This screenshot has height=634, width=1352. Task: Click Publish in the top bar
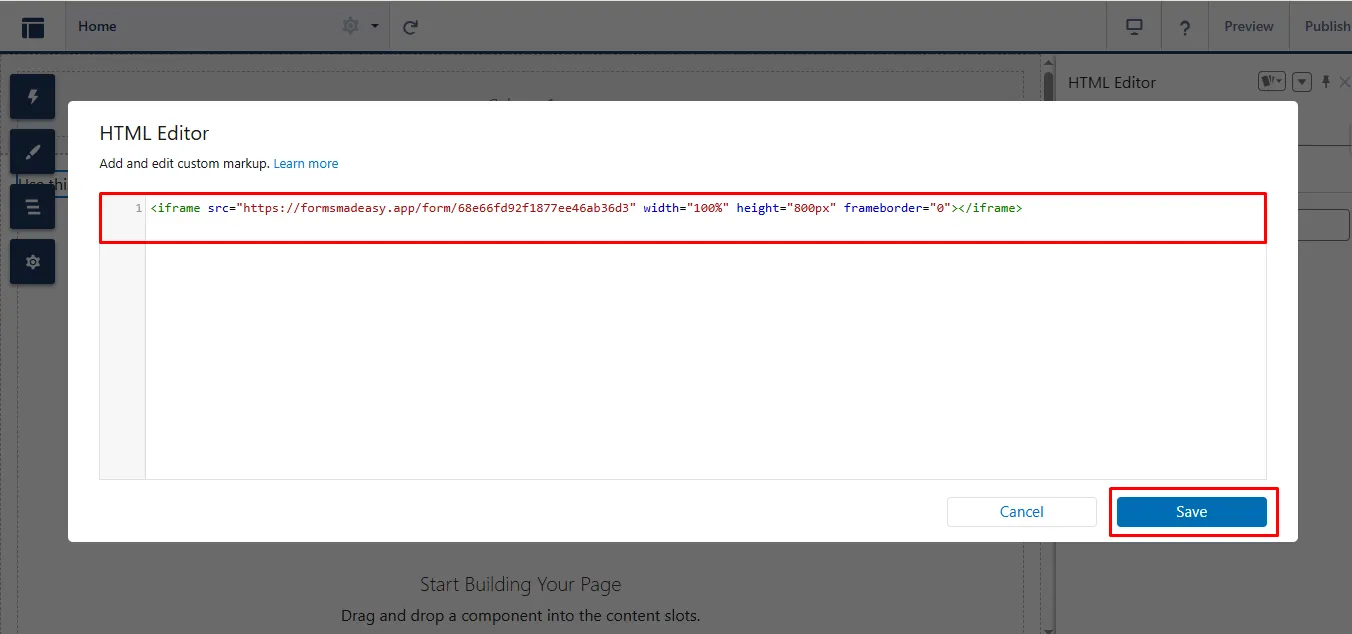click(1326, 27)
